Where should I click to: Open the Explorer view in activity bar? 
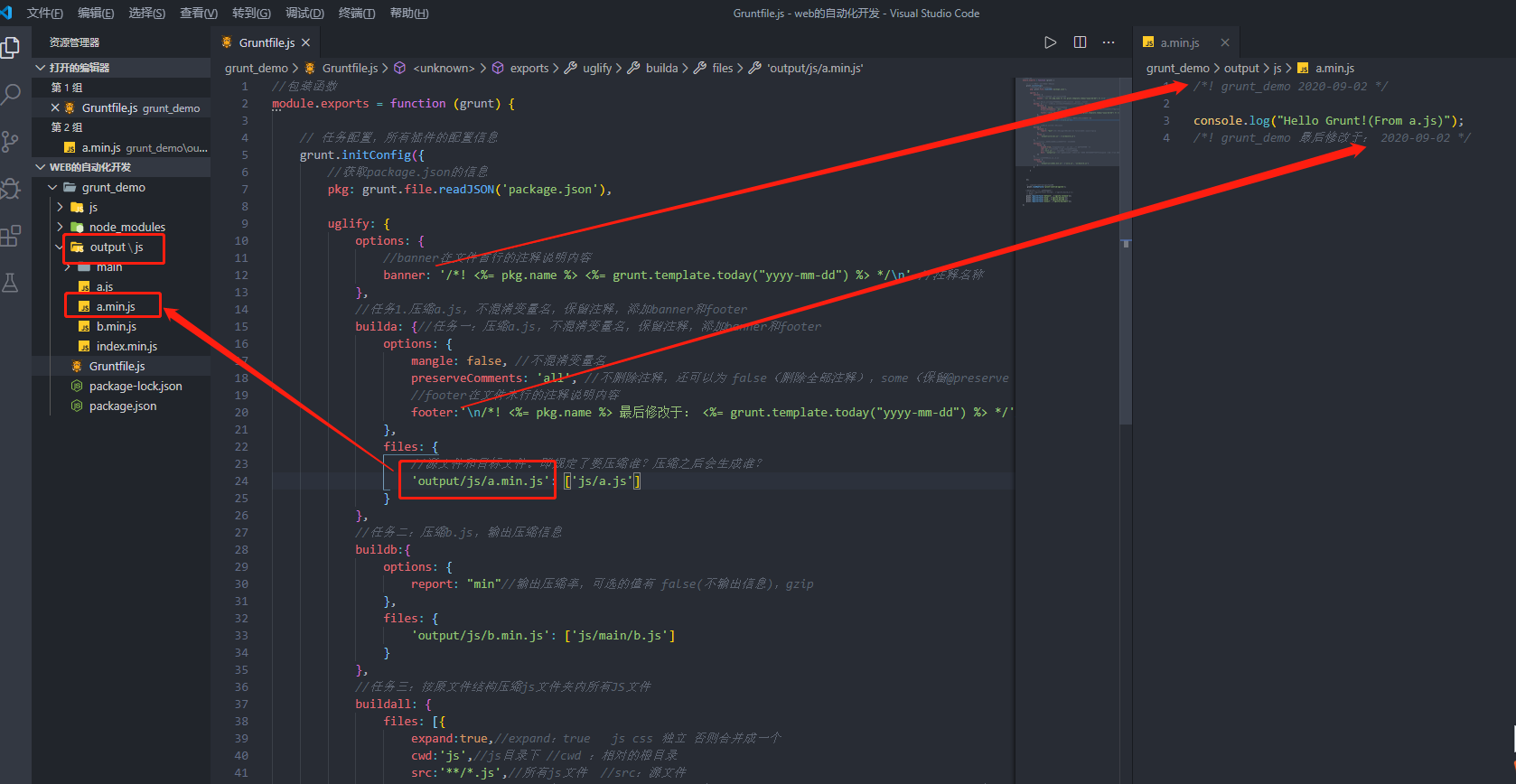click(11, 47)
